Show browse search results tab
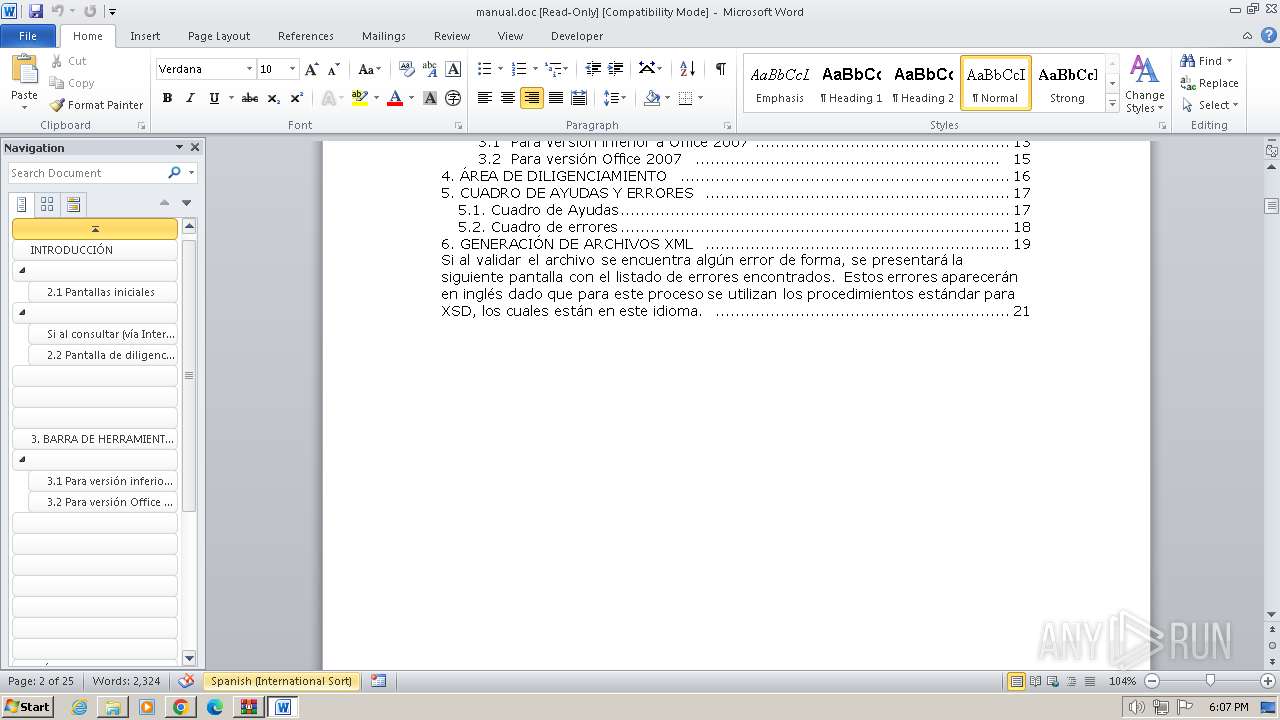Screen dimensions: 1280x720 coord(73,204)
